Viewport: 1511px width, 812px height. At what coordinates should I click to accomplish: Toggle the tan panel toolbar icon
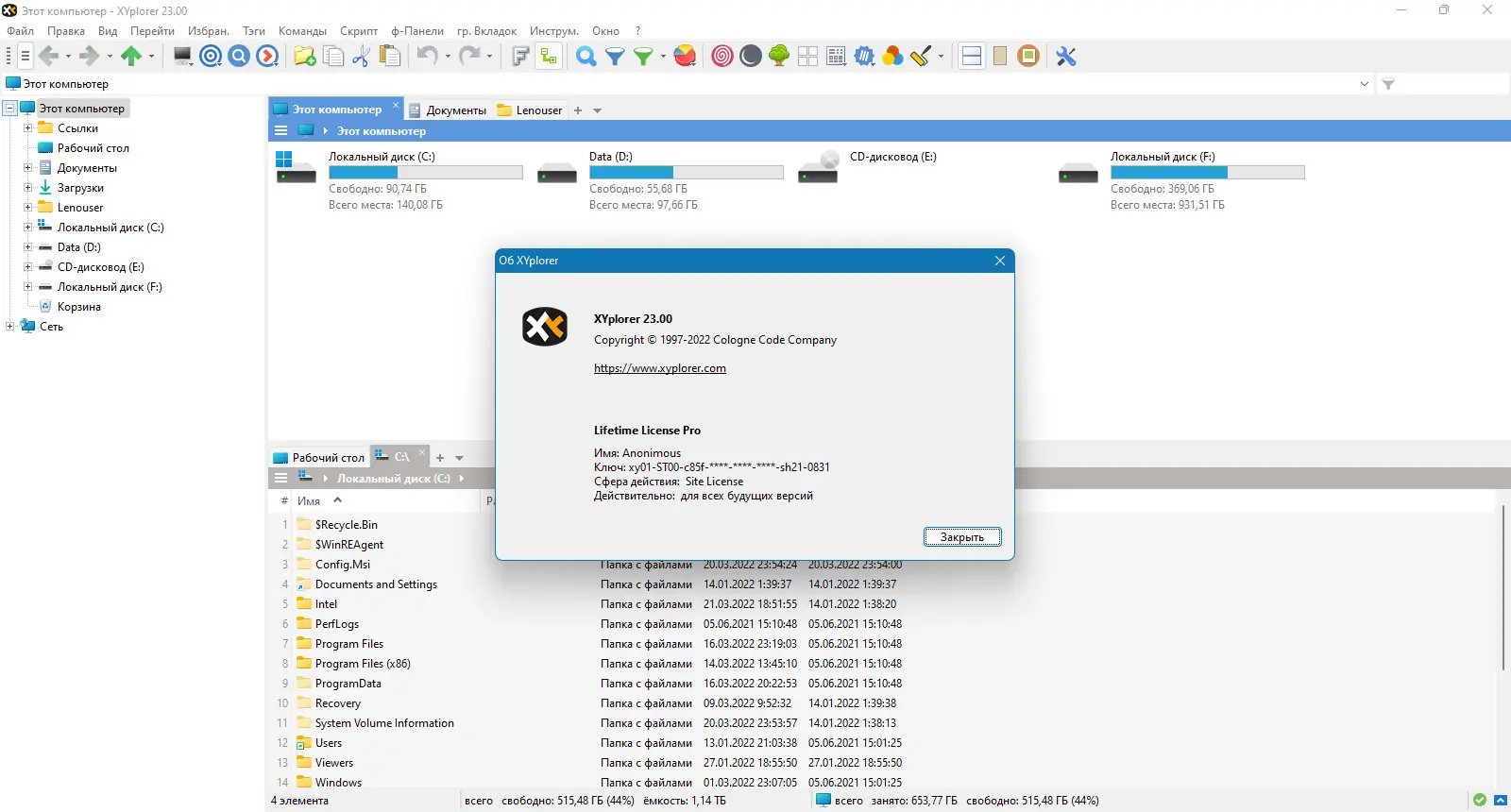[1000, 57]
